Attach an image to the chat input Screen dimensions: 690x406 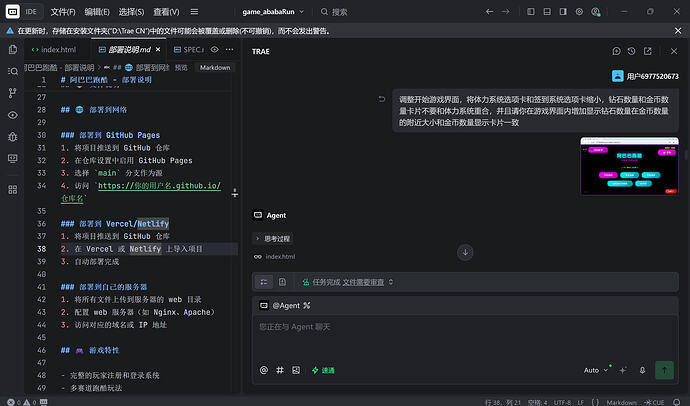296,370
